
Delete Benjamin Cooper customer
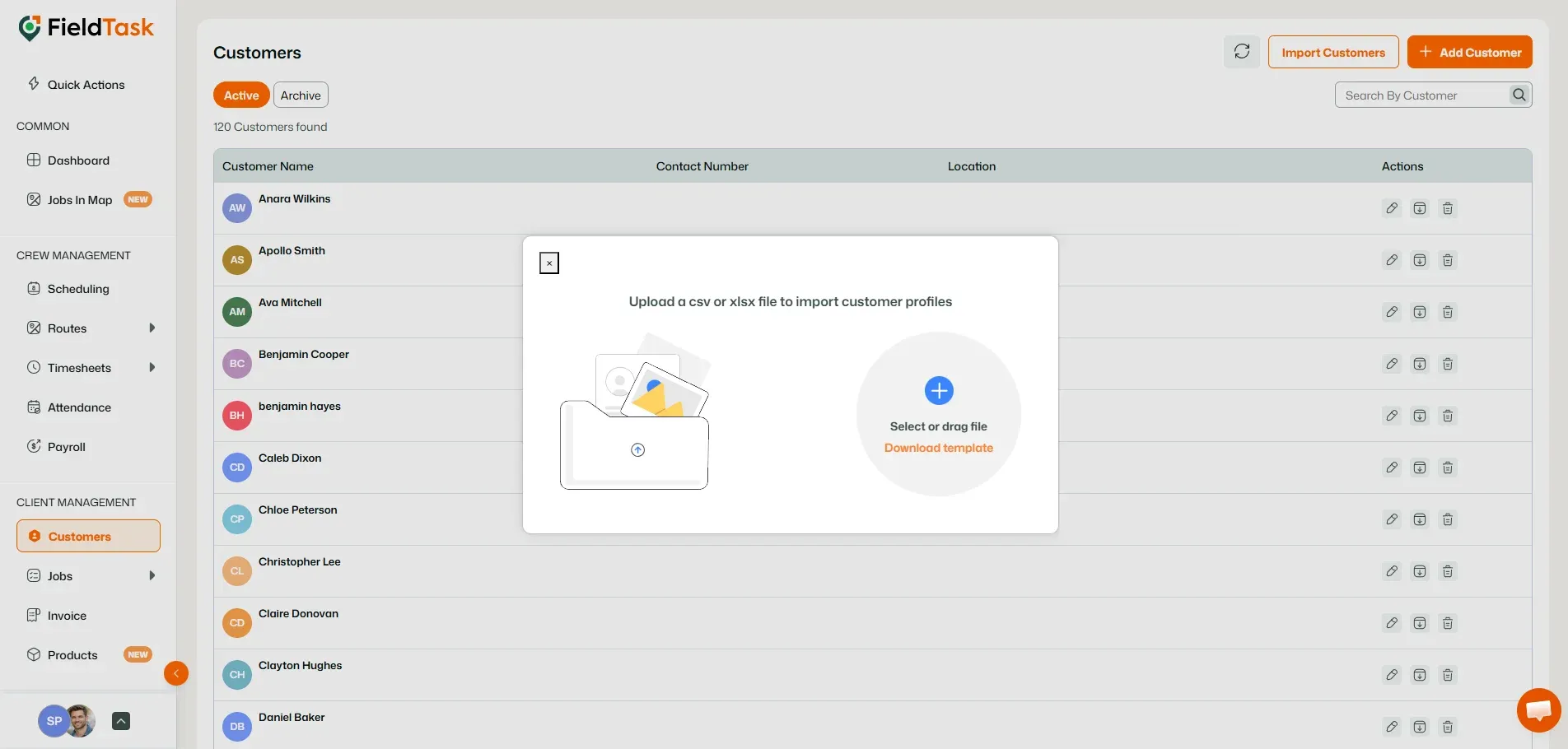tap(1448, 364)
